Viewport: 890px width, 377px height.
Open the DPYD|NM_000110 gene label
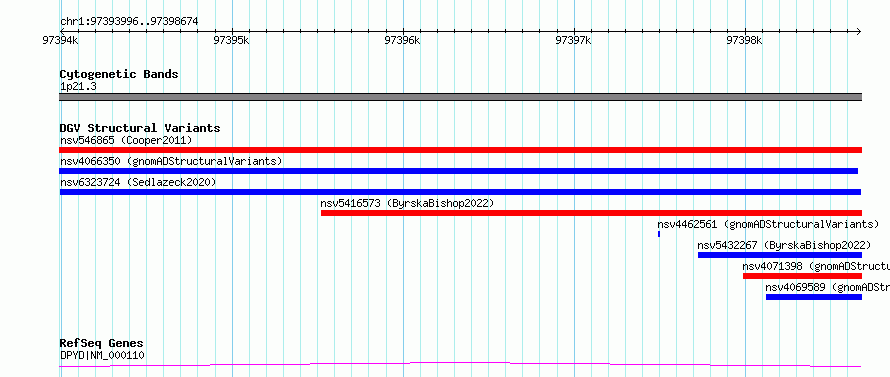pyautogui.click(x=102, y=356)
